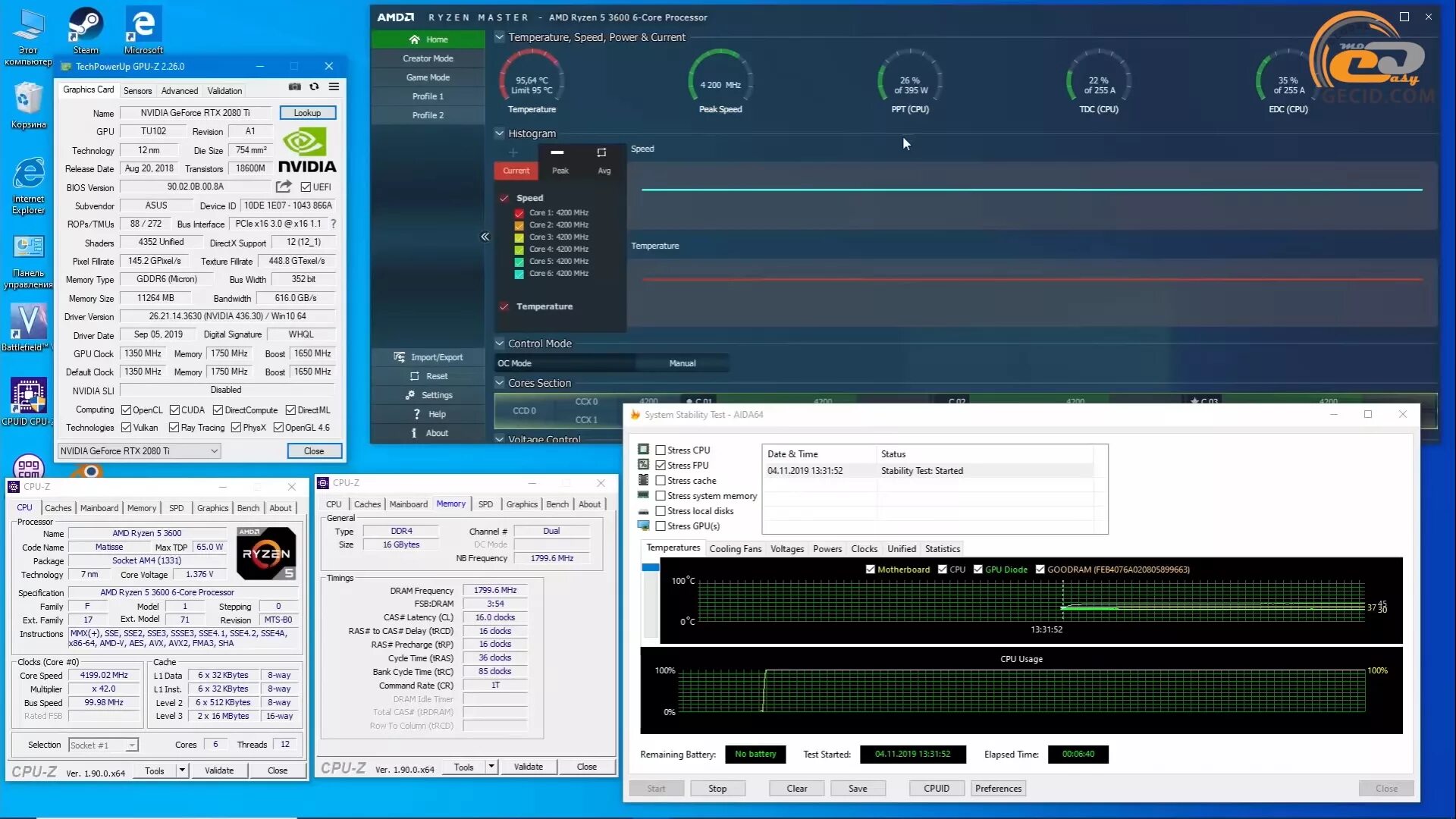This screenshot has height=819, width=1456.
Task: Click the Core 1 red color swatch
Action: (519, 213)
